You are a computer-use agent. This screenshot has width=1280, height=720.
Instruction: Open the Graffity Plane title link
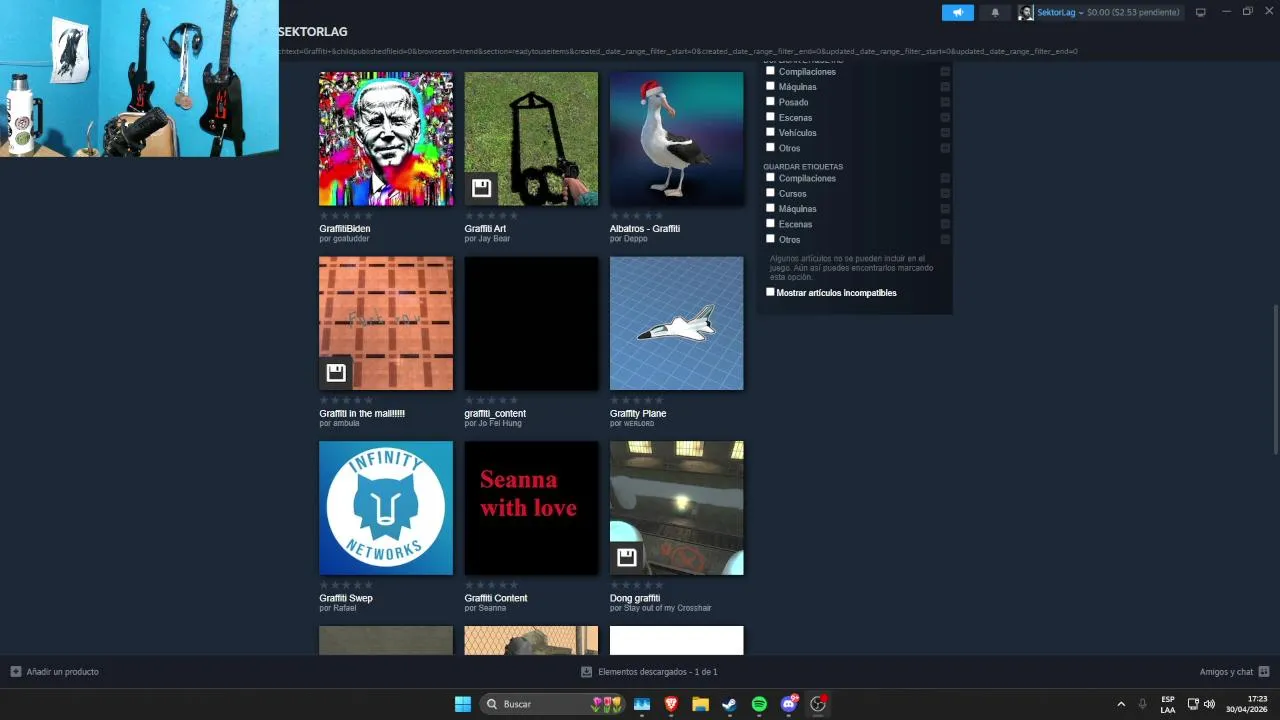point(638,414)
